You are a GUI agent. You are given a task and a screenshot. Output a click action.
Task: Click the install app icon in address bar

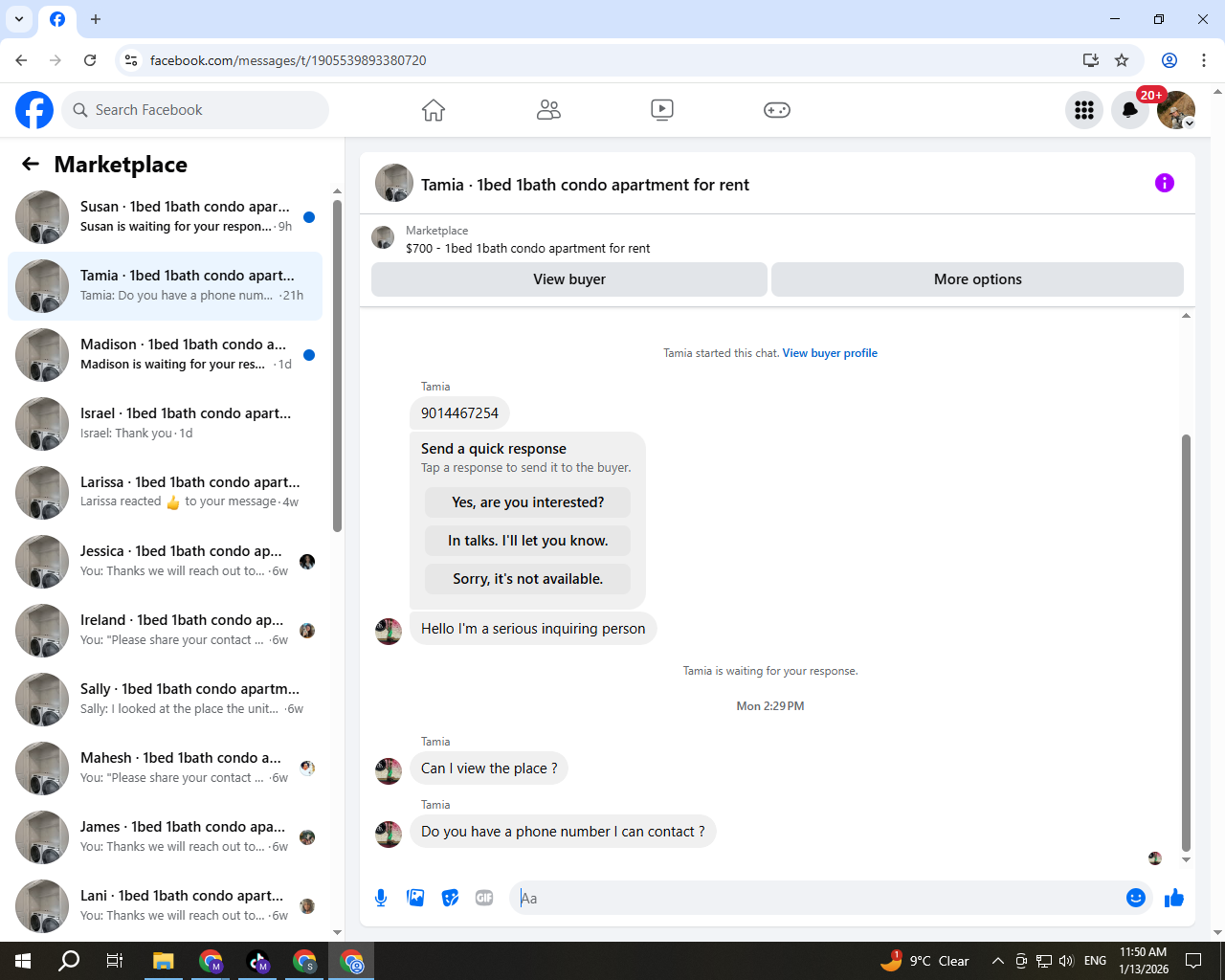click(x=1090, y=60)
